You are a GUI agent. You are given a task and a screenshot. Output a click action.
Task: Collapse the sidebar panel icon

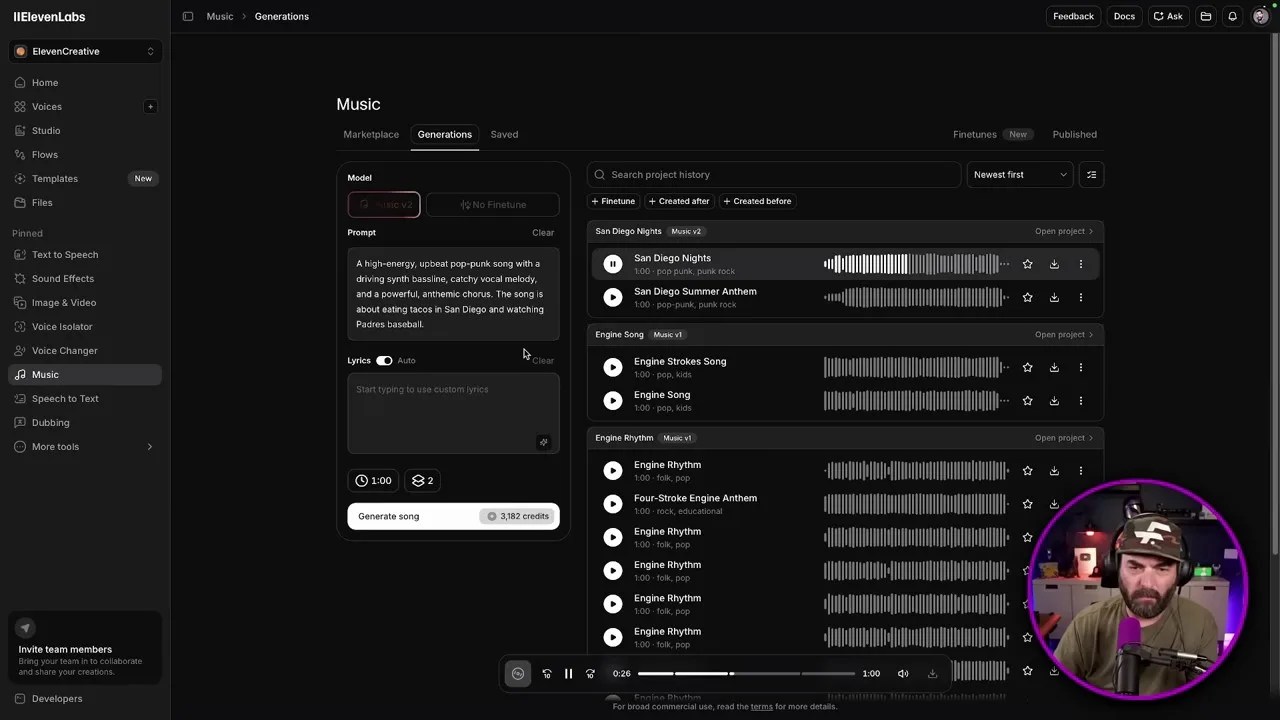pyautogui.click(x=188, y=16)
